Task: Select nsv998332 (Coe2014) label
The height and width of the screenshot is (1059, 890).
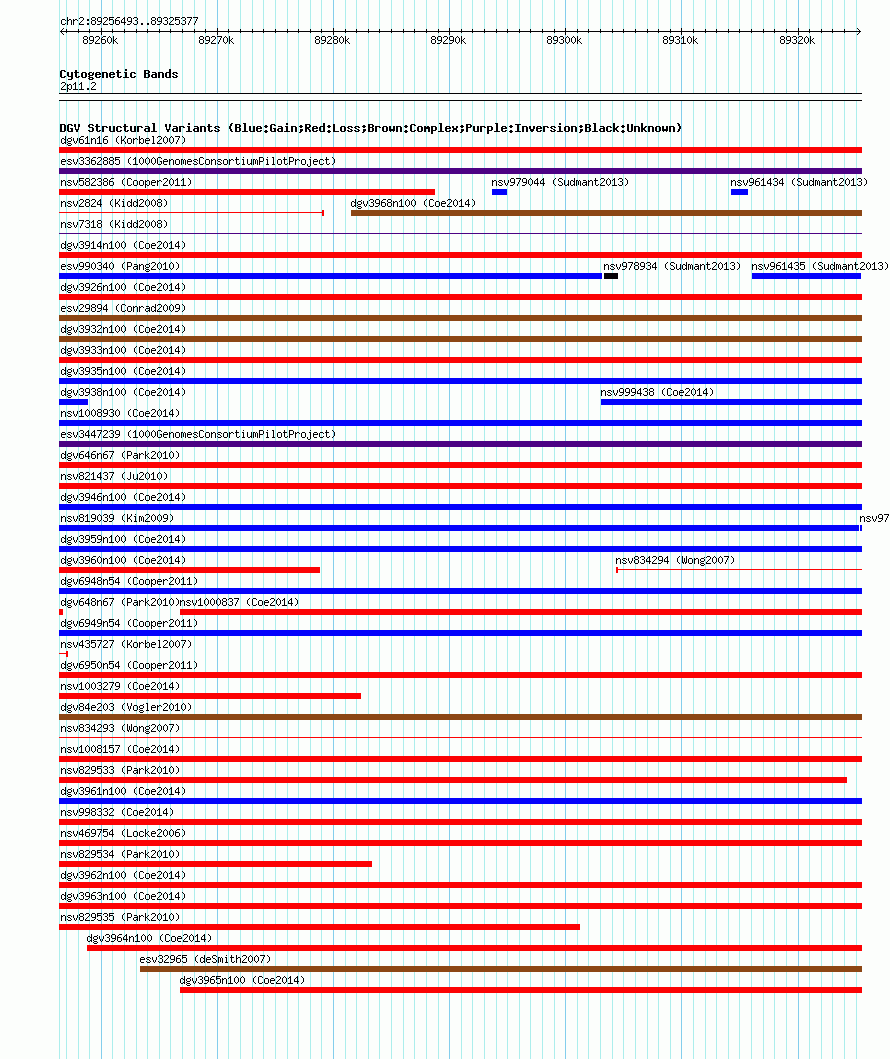Action: pyautogui.click(x=117, y=810)
